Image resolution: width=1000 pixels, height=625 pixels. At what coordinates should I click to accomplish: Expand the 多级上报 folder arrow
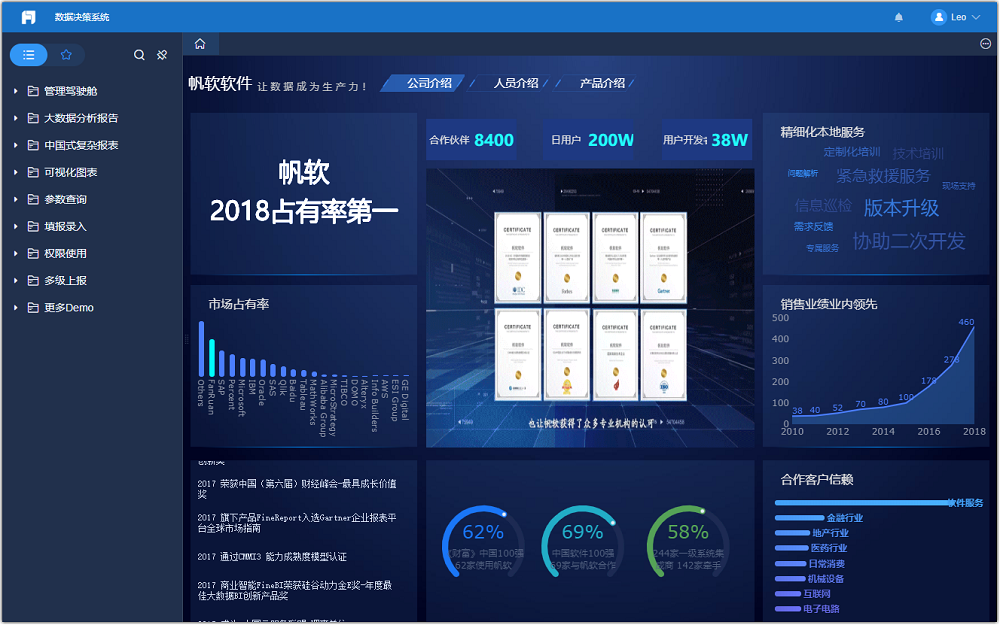(x=15, y=281)
